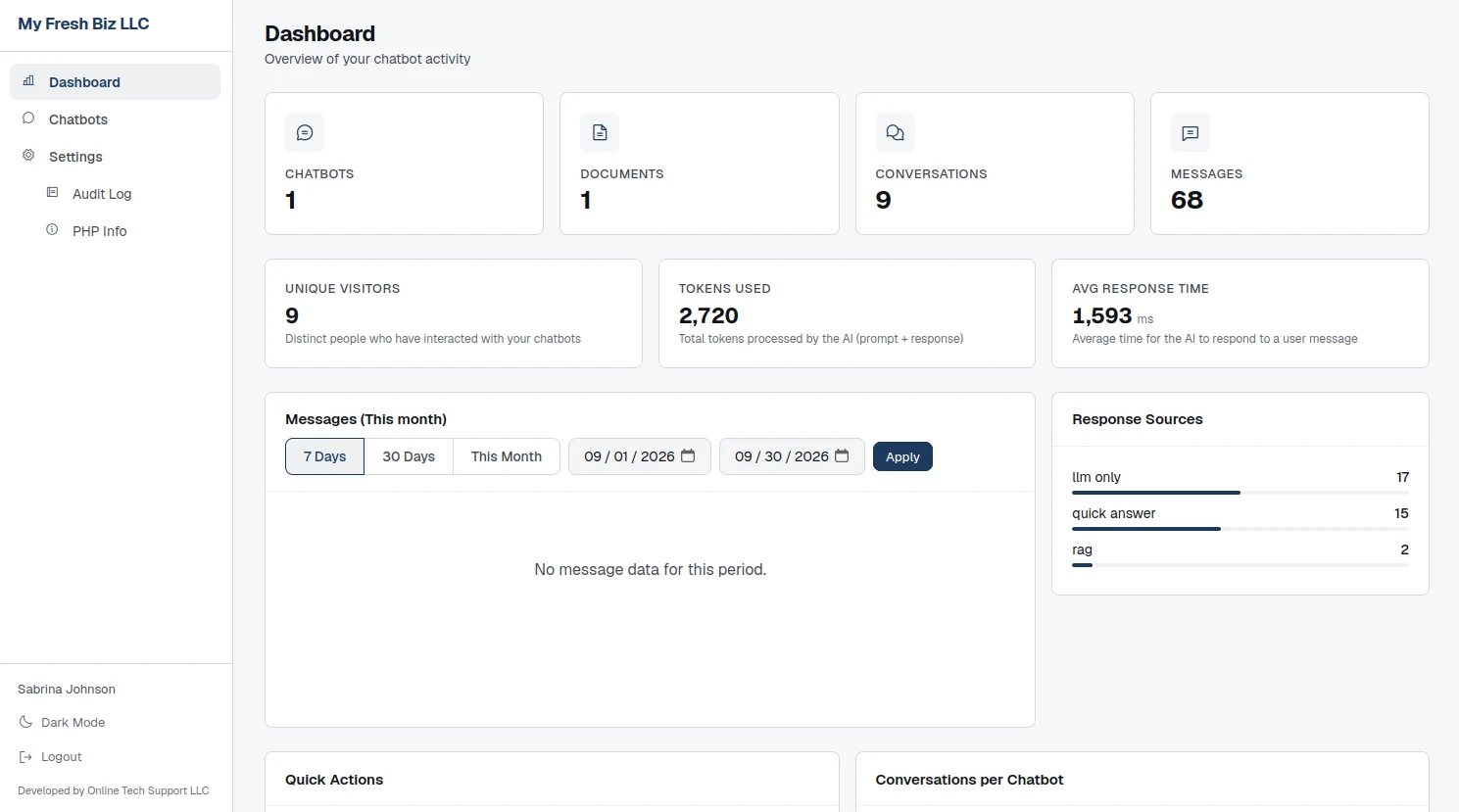Click the Quick Actions heading
The height and width of the screenshot is (812, 1459).
(x=334, y=780)
